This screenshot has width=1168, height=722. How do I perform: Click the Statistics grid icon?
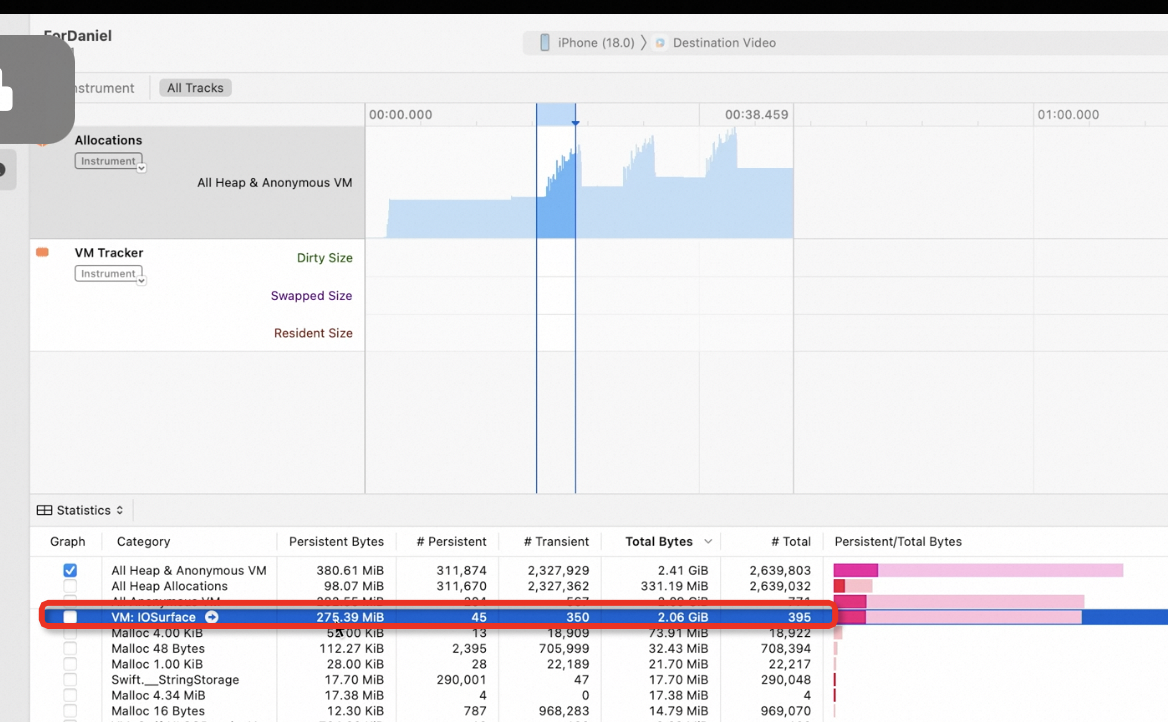coord(43,510)
